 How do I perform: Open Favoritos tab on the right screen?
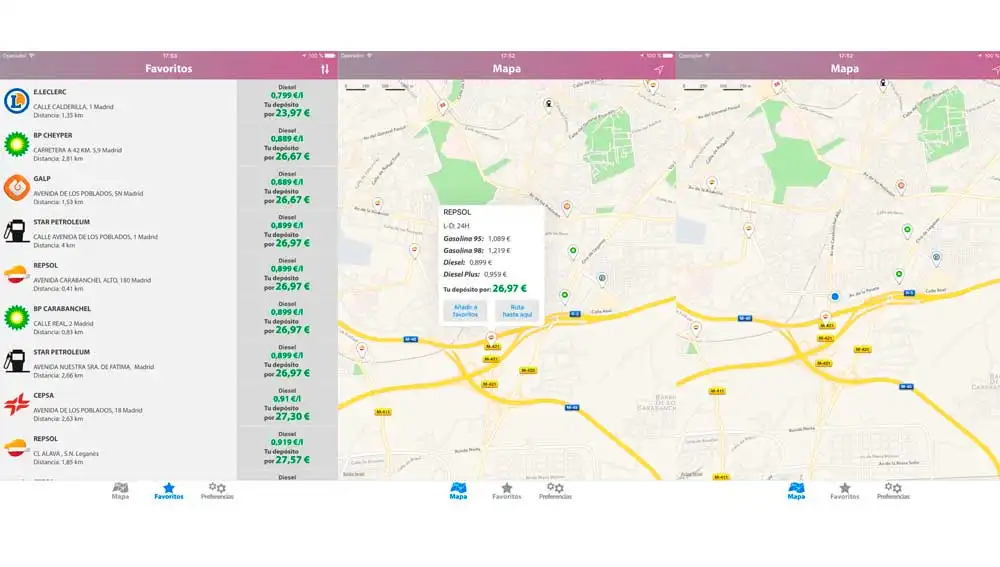click(x=844, y=490)
